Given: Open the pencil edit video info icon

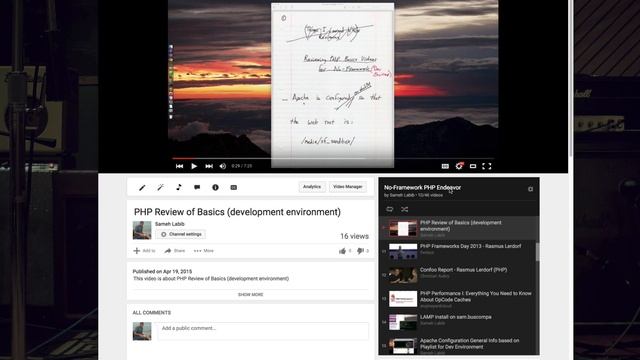Looking at the screenshot, I should pyautogui.click(x=142, y=187).
